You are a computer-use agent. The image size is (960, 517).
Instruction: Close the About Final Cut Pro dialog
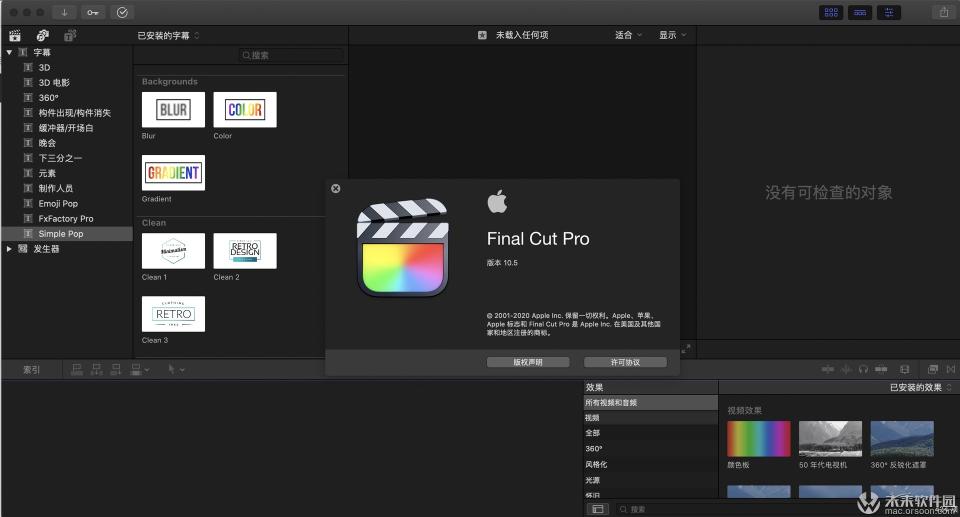[336, 189]
